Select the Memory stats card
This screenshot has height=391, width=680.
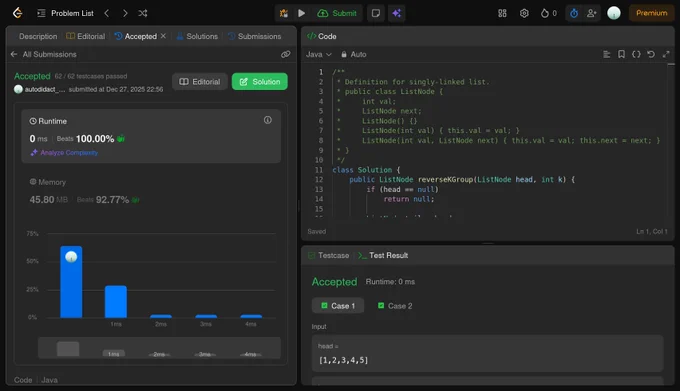pos(151,191)
